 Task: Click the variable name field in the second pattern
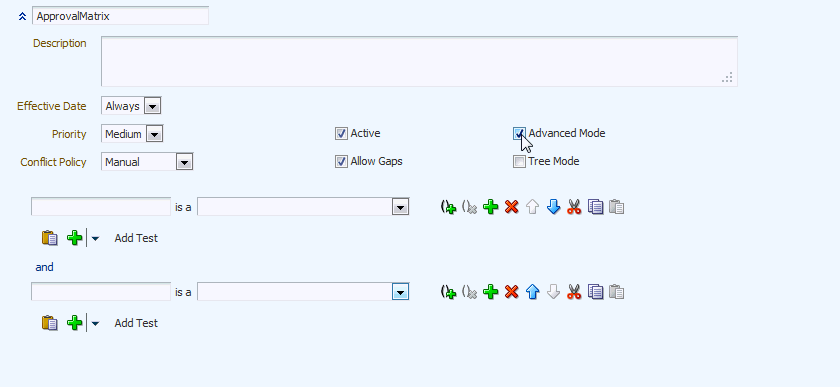click(x=101, y=292)
